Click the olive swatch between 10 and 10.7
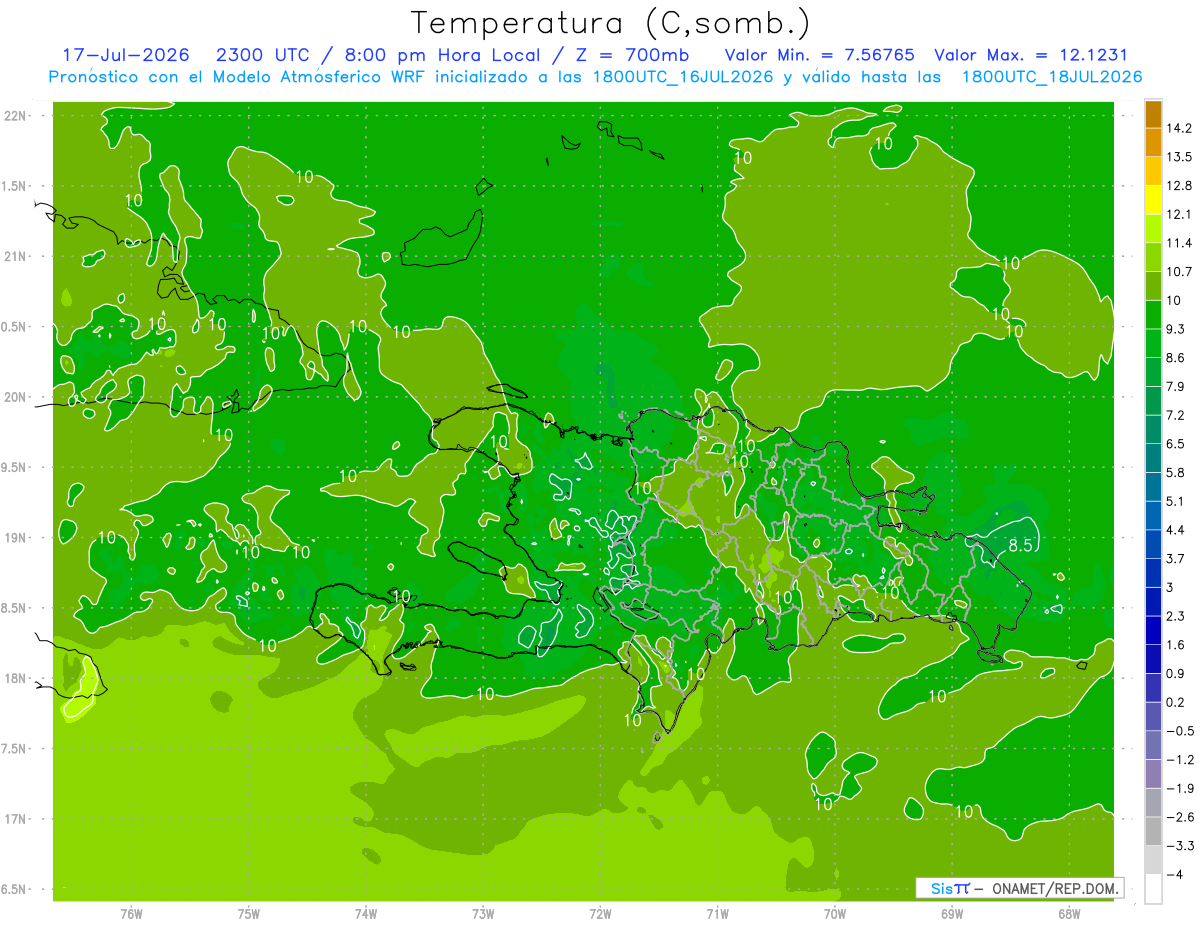Image resolution: width=1200 pixels, height=927 pixels. tap(1153, 284)
